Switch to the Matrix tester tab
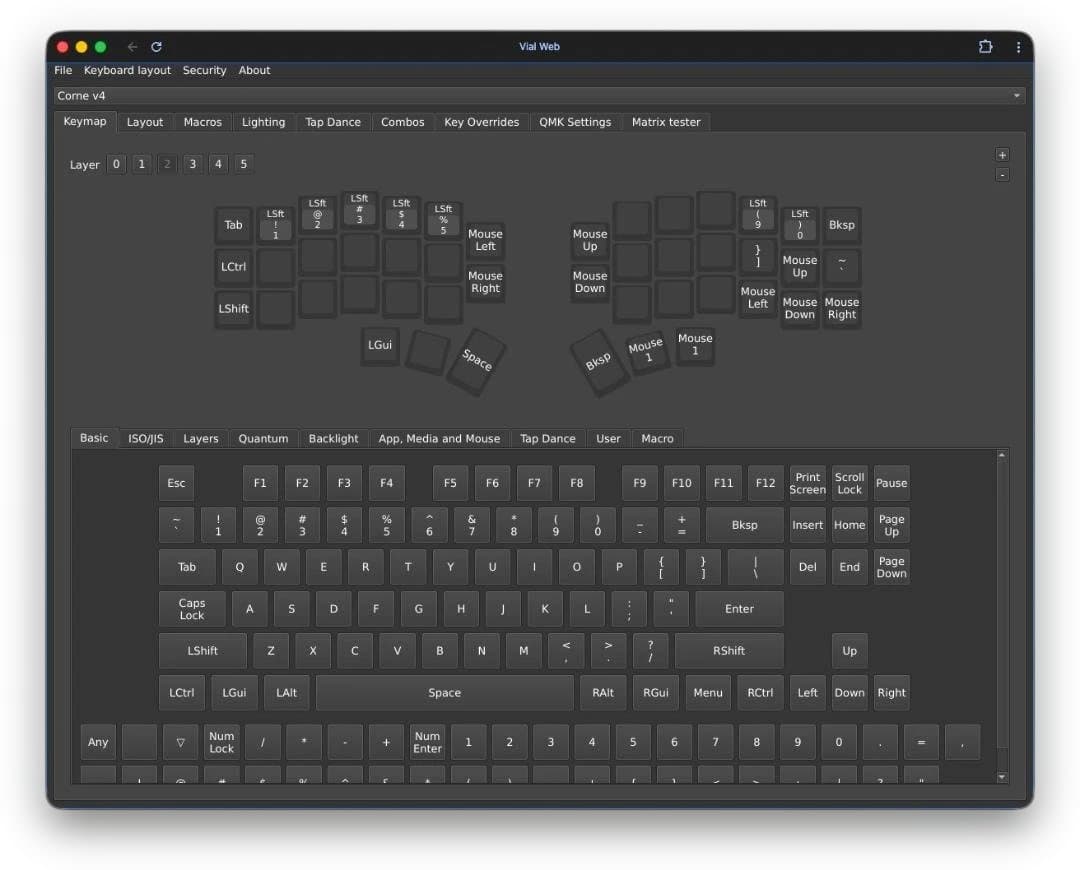The width and height of the screenshot is (1080, 870). pyautogui.click(x=668, y=121)
